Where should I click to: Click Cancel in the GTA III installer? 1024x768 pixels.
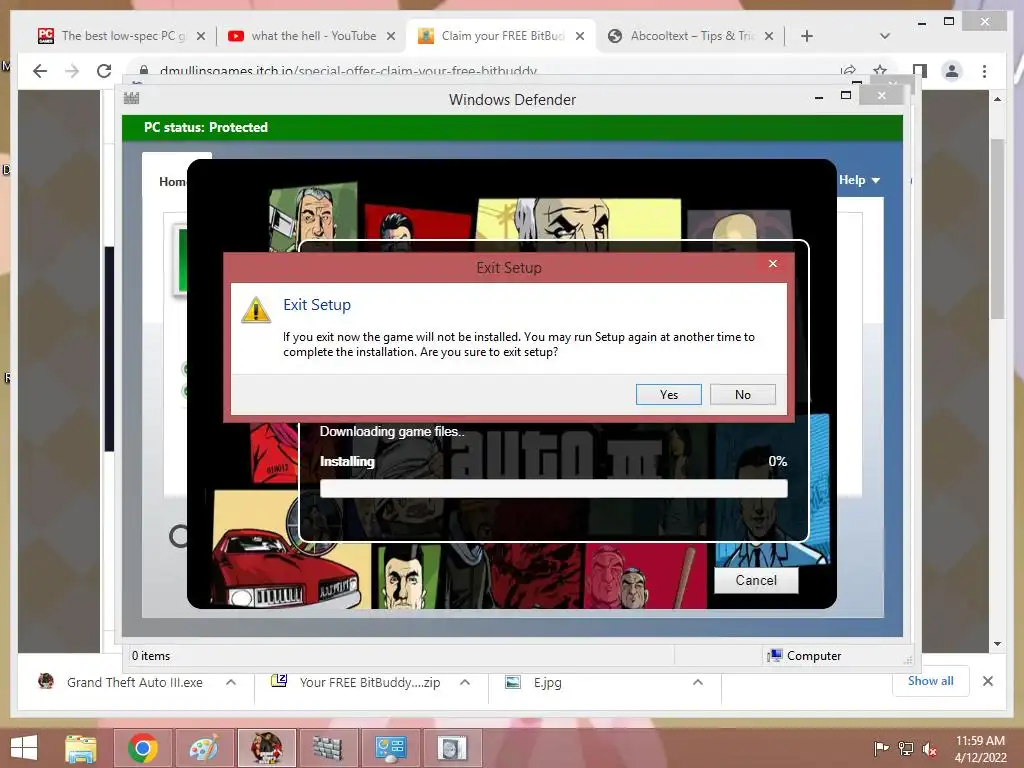pos(756,580)
